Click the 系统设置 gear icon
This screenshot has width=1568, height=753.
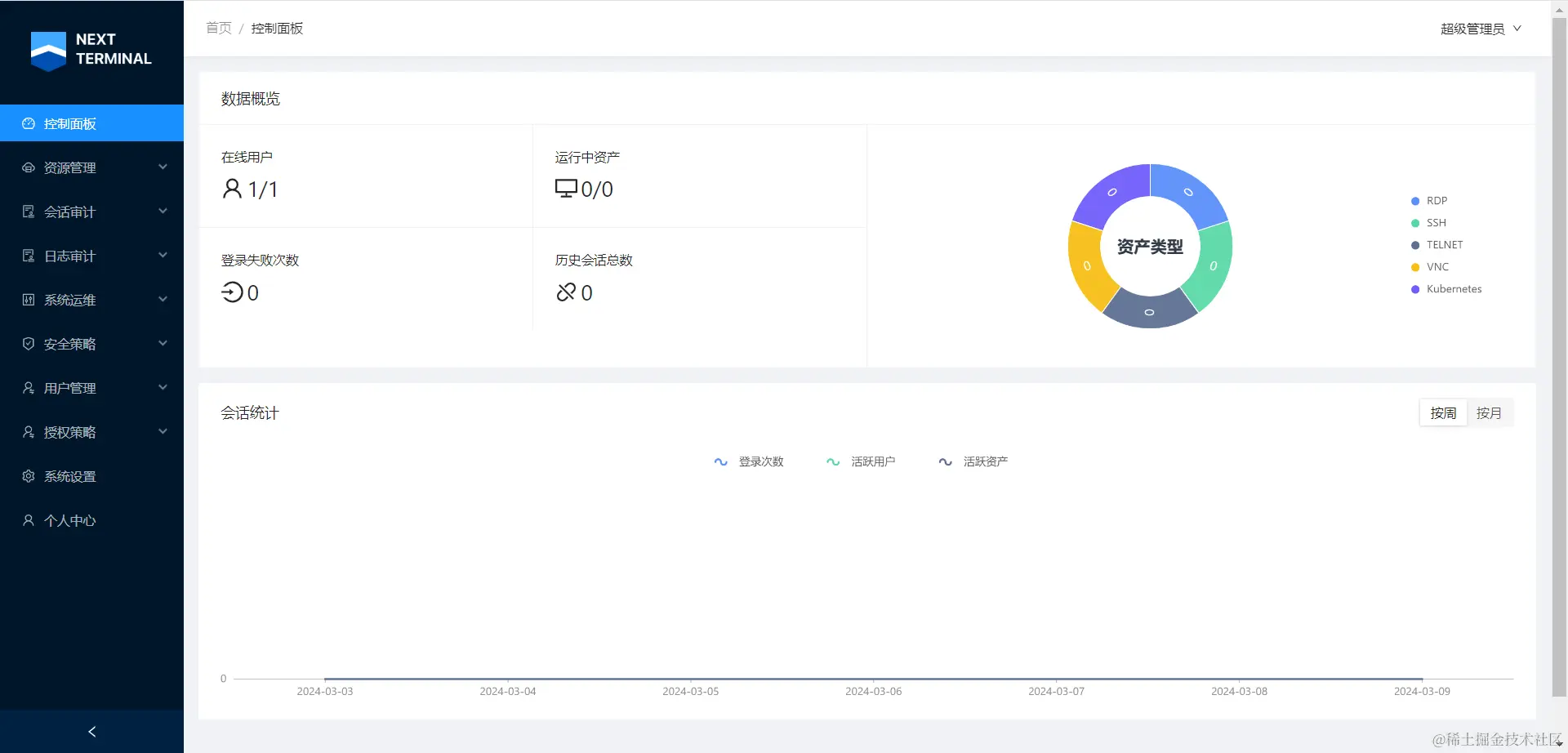[x=29, y=476]
